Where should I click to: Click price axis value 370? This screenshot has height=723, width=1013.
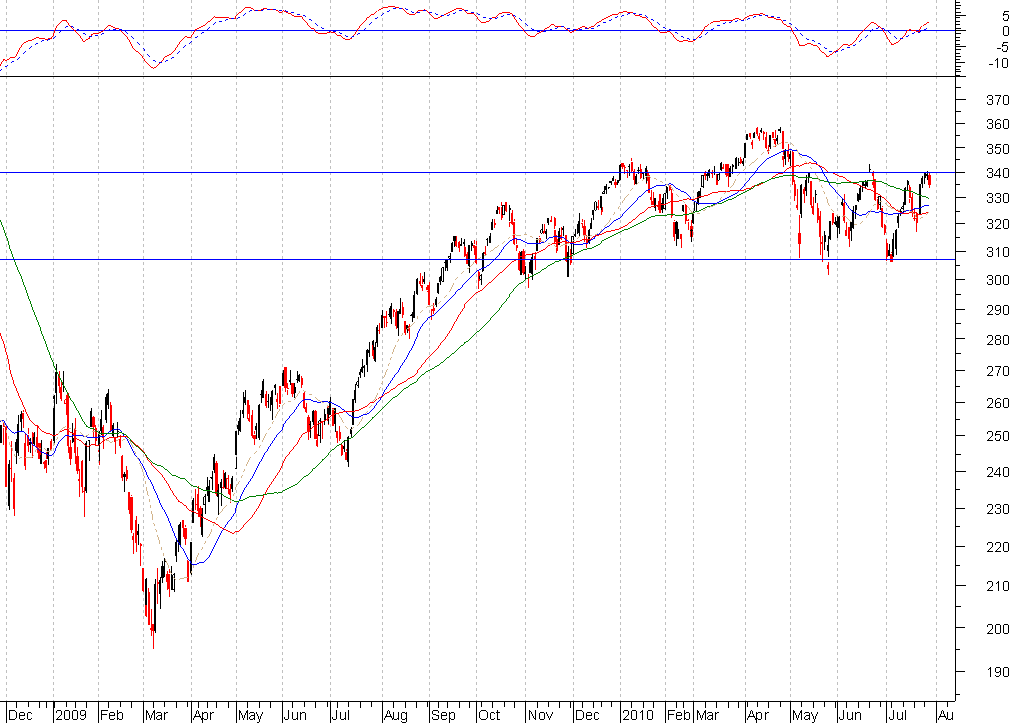(997, 100)
